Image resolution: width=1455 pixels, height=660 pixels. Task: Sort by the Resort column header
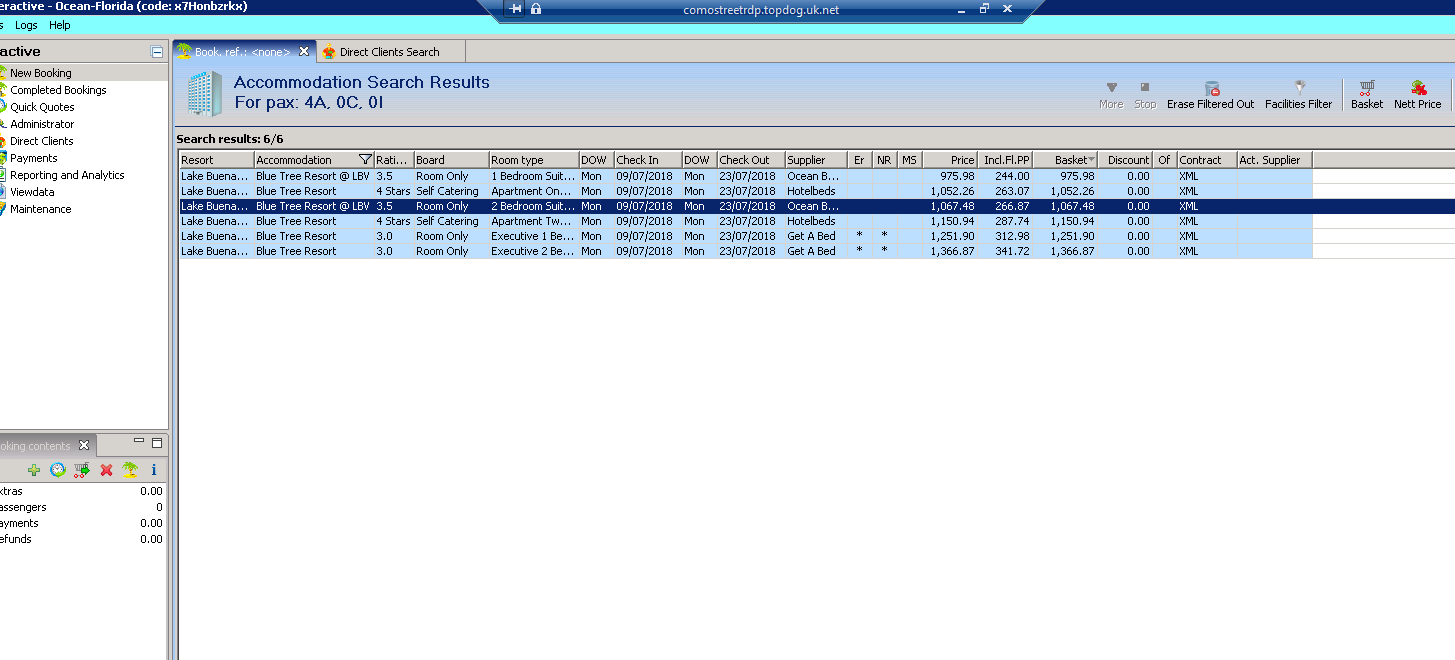(x=216, y=160)
